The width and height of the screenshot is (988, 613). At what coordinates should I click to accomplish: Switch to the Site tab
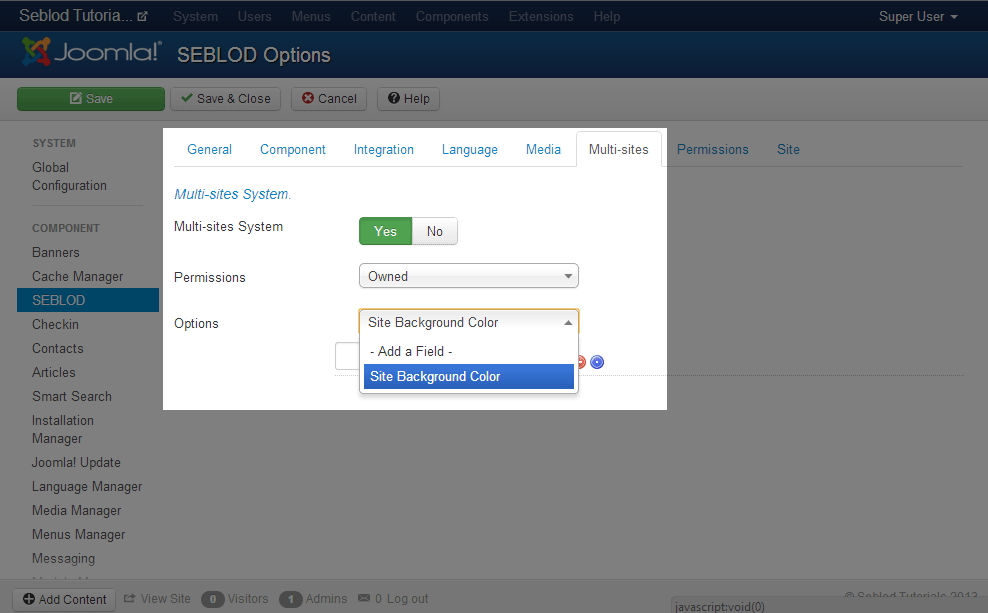(788, 149)
